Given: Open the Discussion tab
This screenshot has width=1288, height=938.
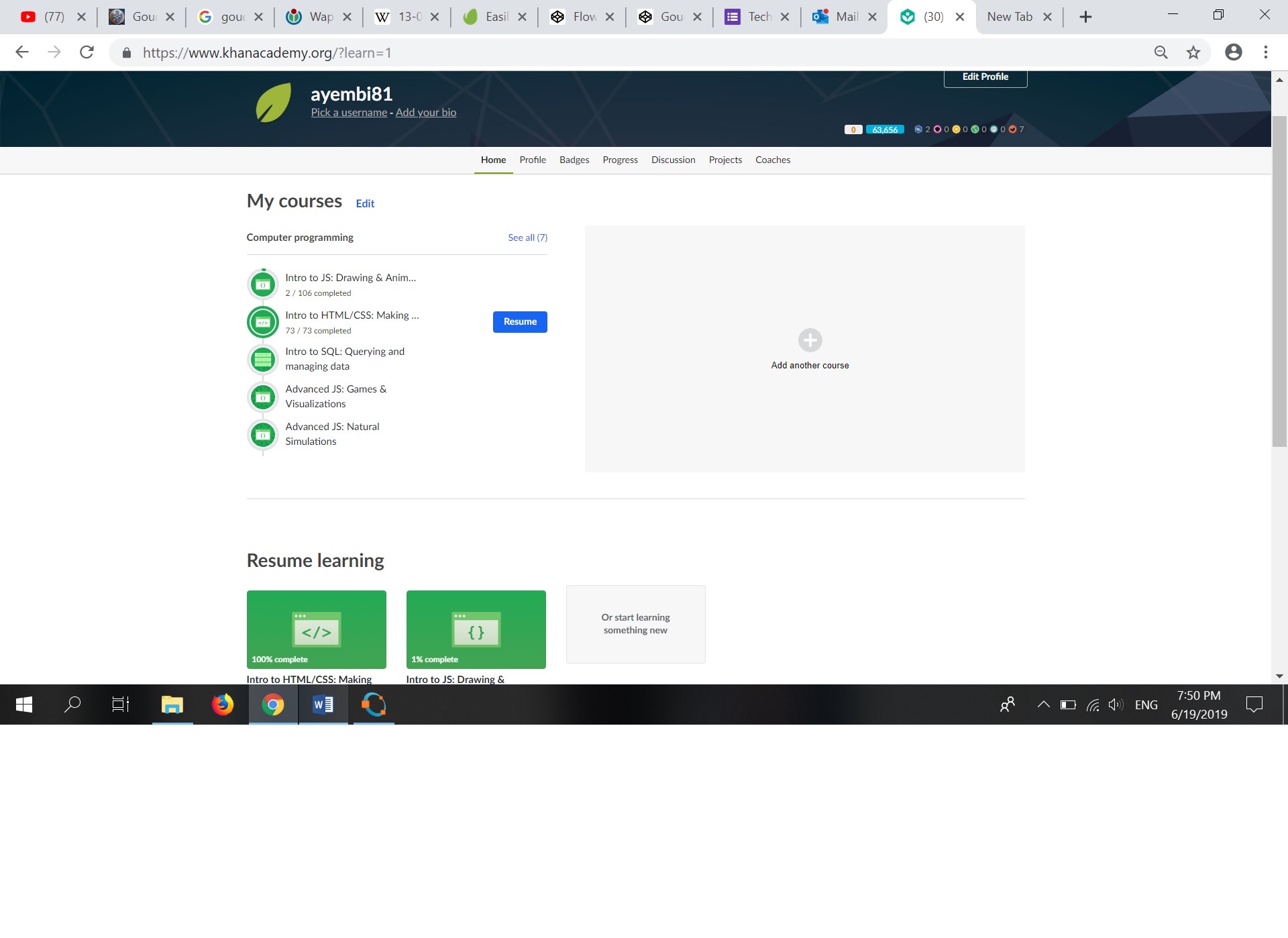Looking at the screenshot, I should coord(673,160).
